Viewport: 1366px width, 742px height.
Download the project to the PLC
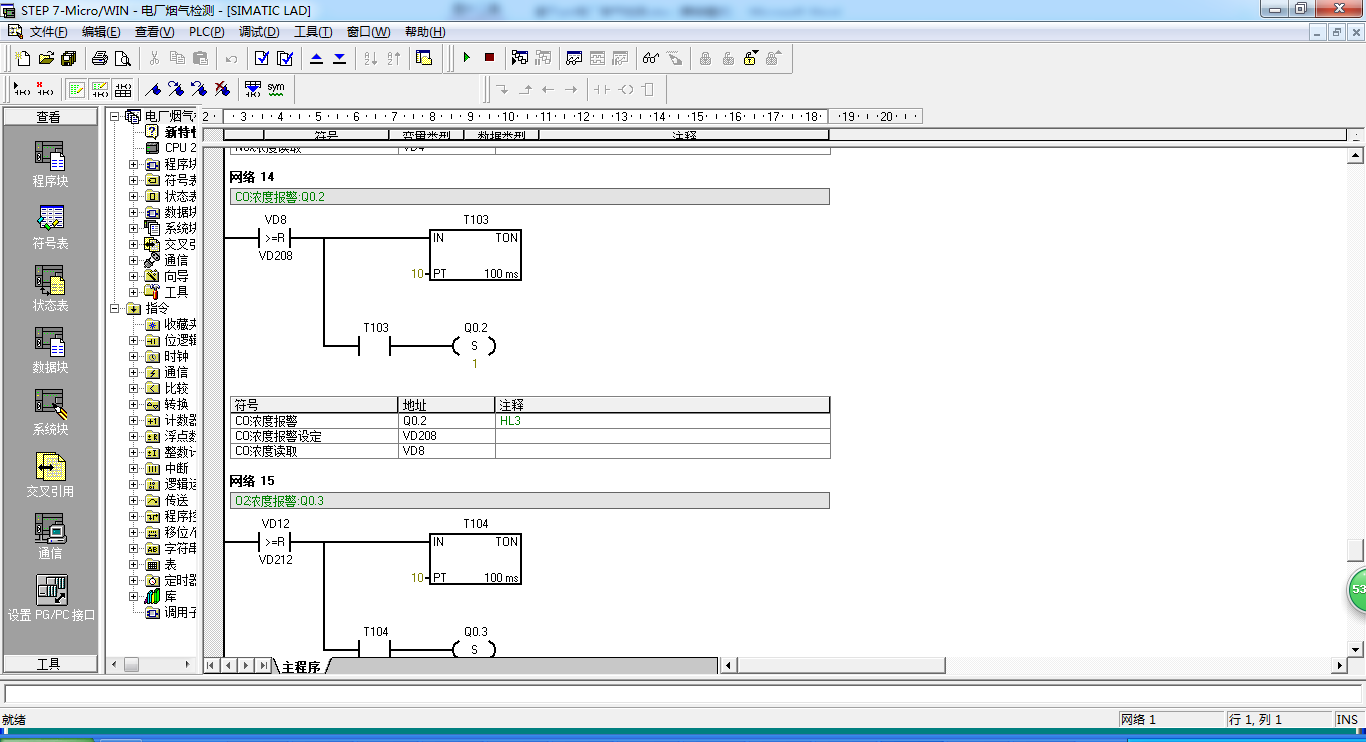coord(339,58)
